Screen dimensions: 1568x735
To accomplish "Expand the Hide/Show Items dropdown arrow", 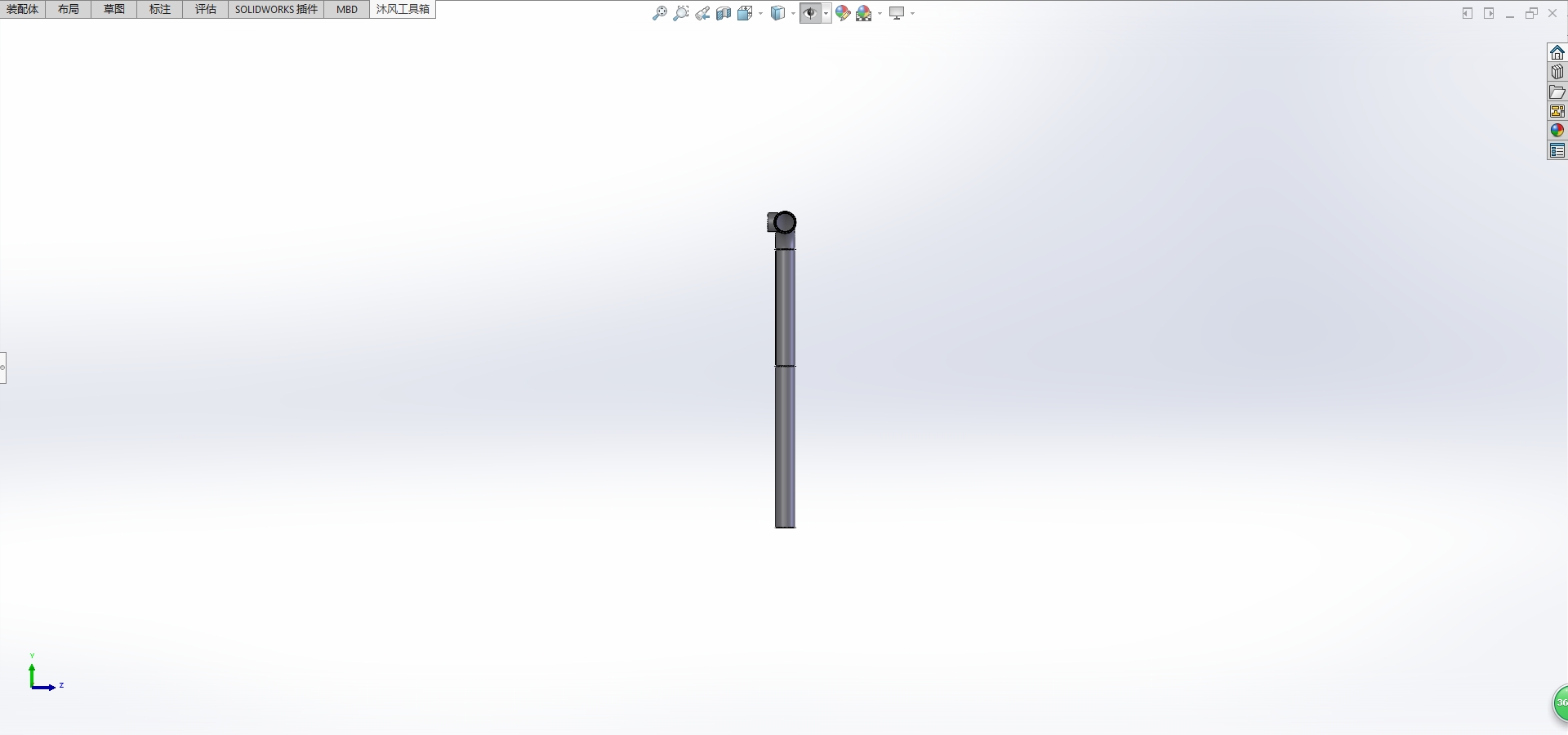I will coord(826,13).
